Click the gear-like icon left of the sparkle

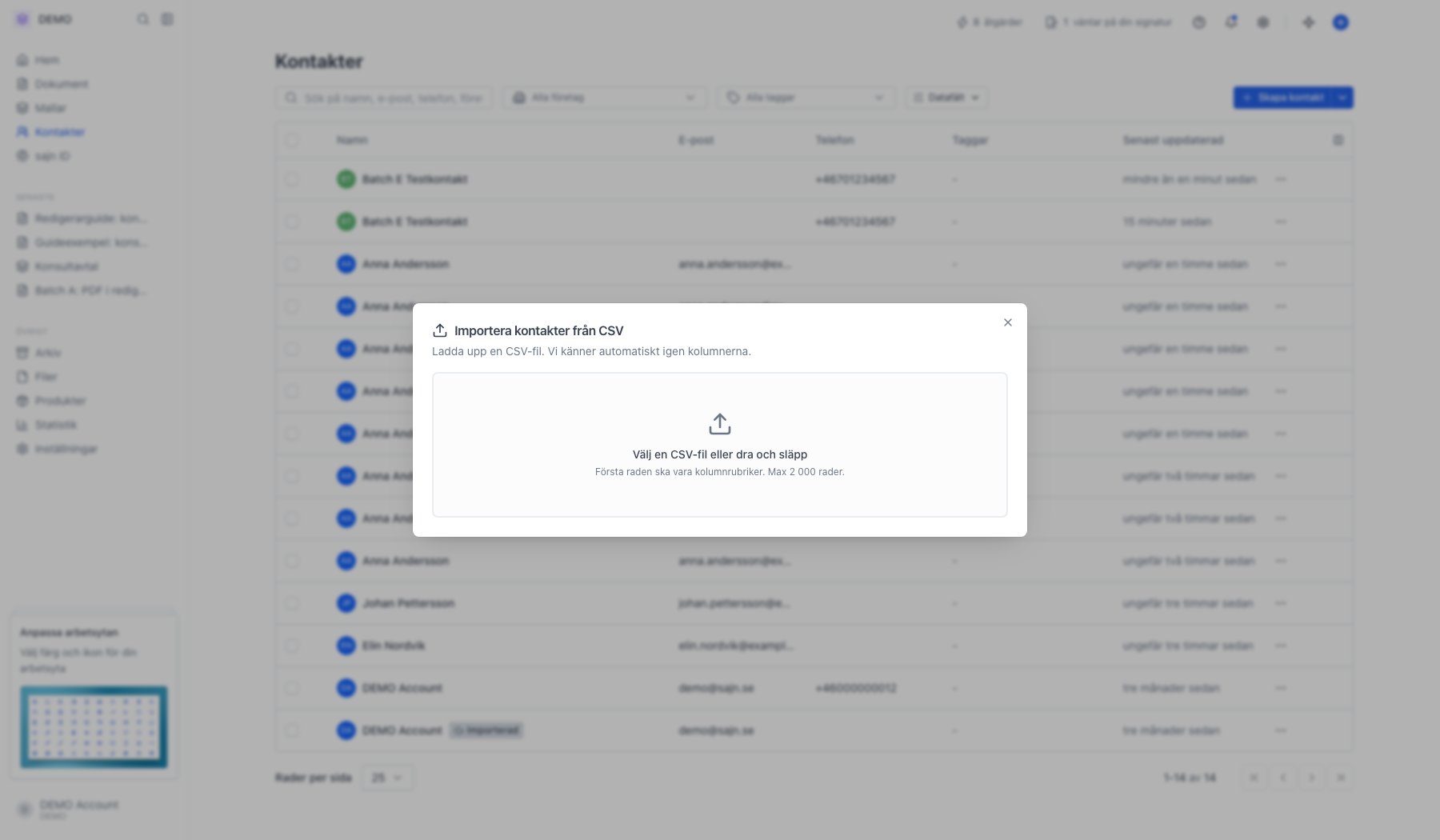(1263, 22)
